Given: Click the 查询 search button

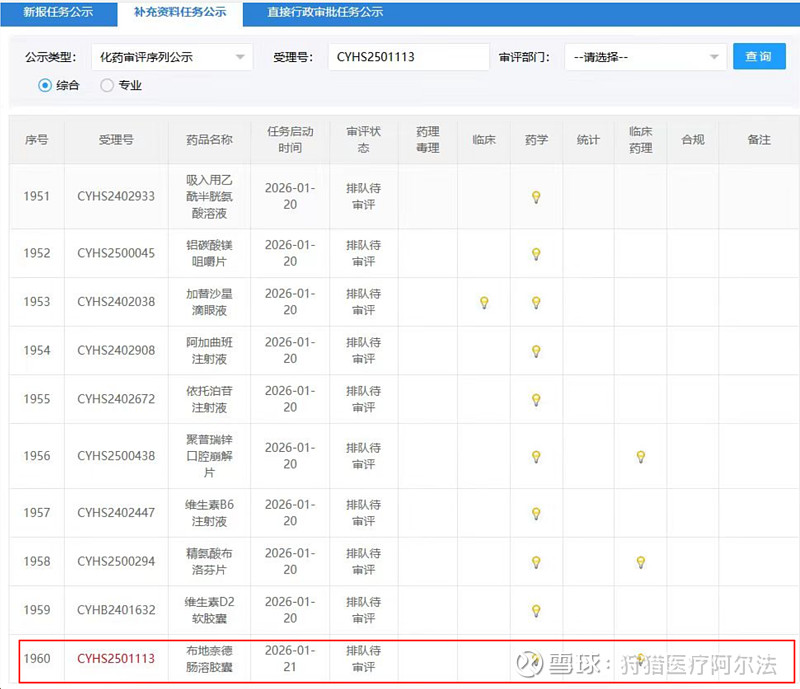Looking at the screenshot, I should pos(759,56).
